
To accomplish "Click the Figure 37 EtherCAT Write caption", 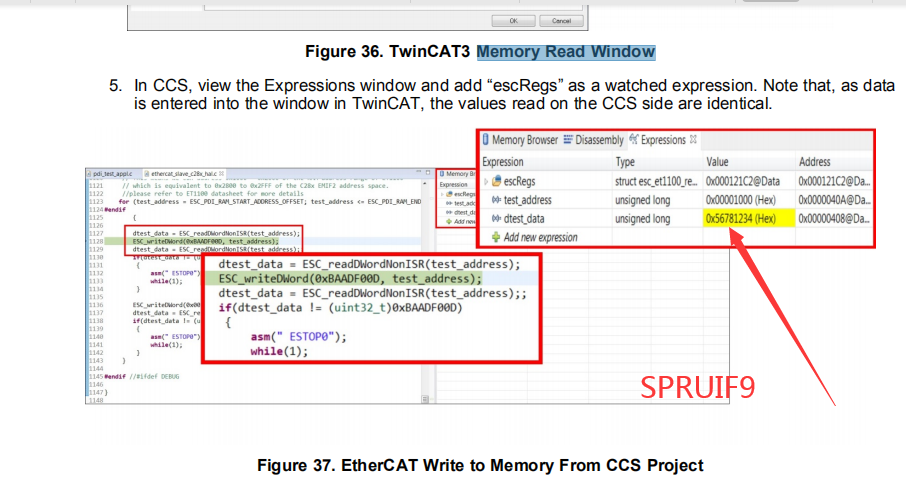I will 480,465.
